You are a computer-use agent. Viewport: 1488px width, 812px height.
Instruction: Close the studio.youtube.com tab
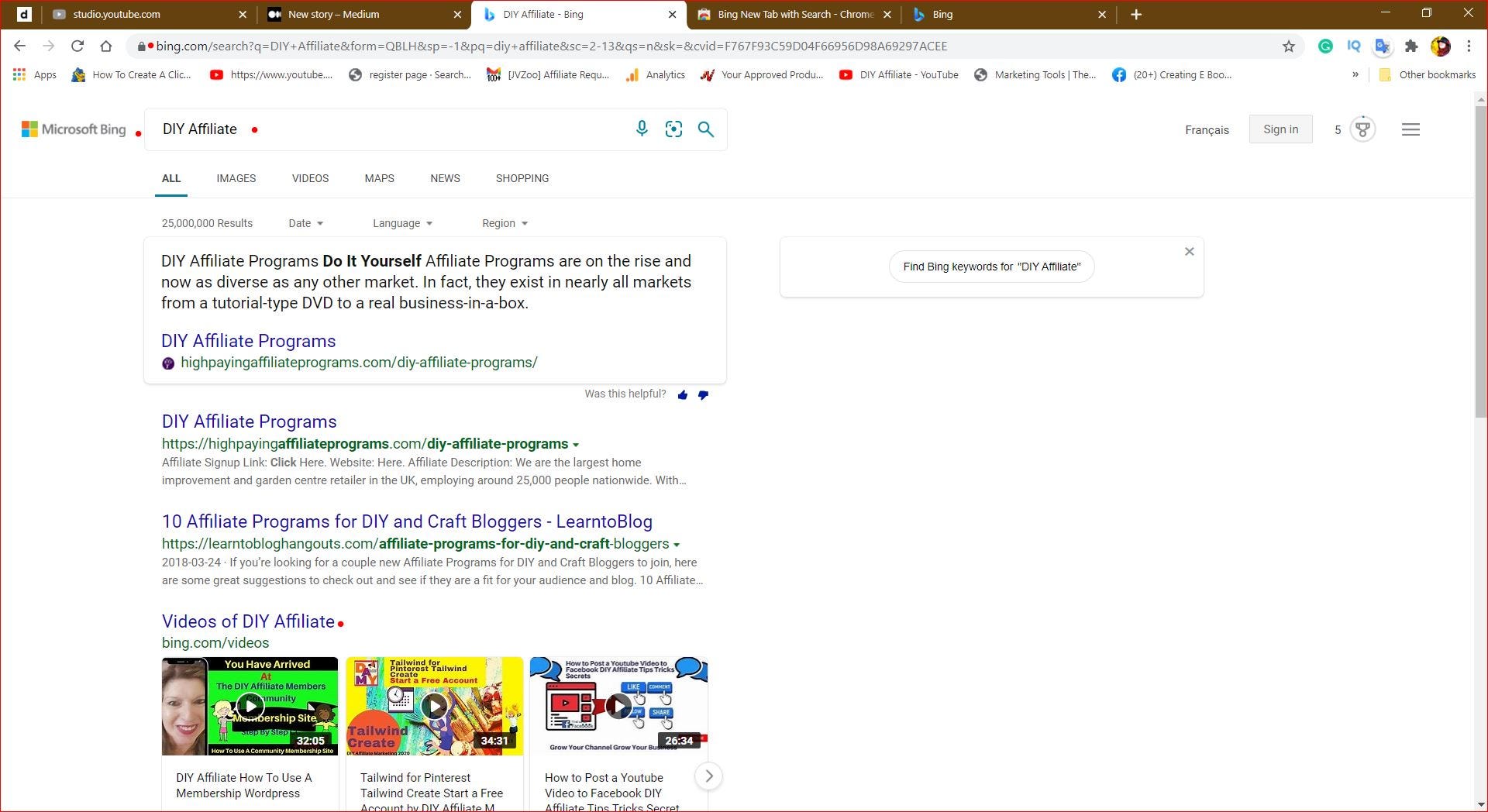[243, 14]
